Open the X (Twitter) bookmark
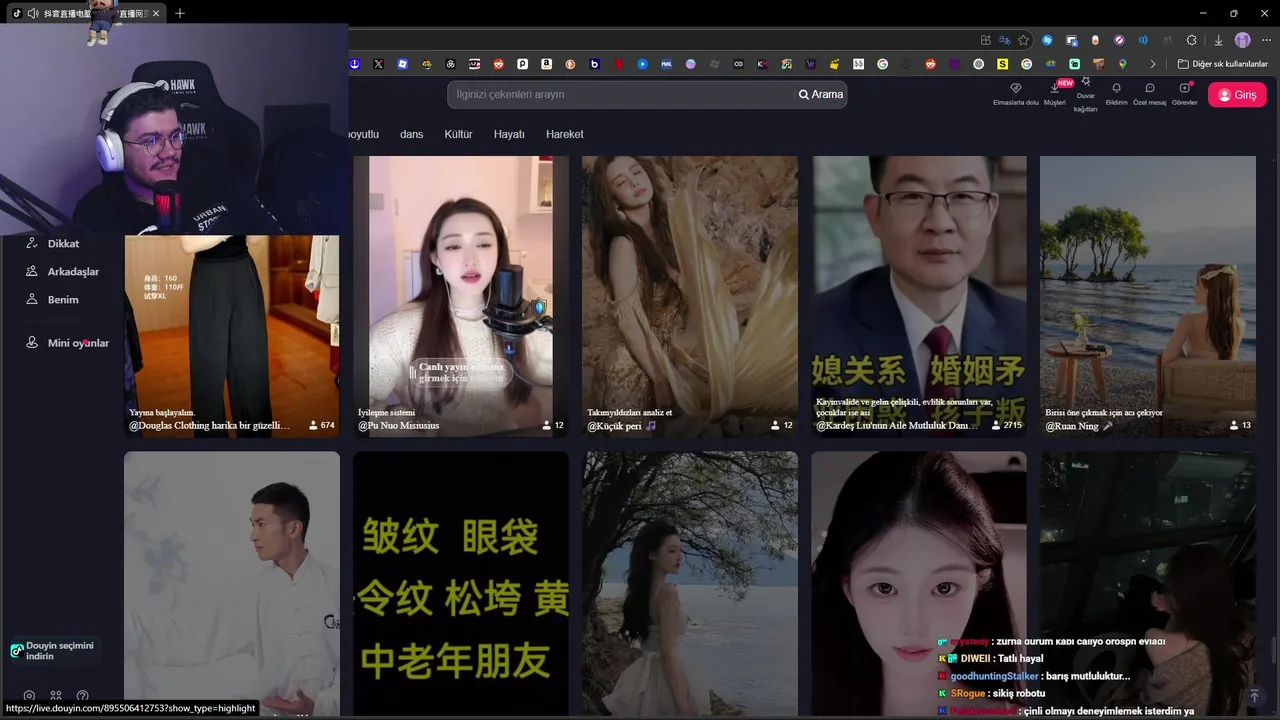 click(x=379, y=64)
